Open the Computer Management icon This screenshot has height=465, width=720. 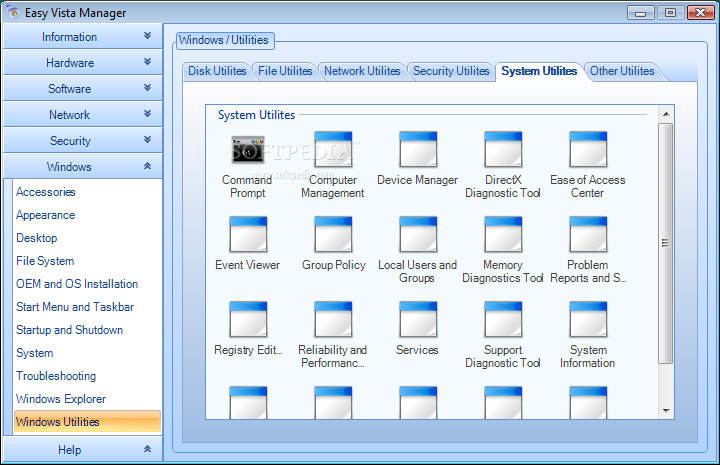coord(333,150)
